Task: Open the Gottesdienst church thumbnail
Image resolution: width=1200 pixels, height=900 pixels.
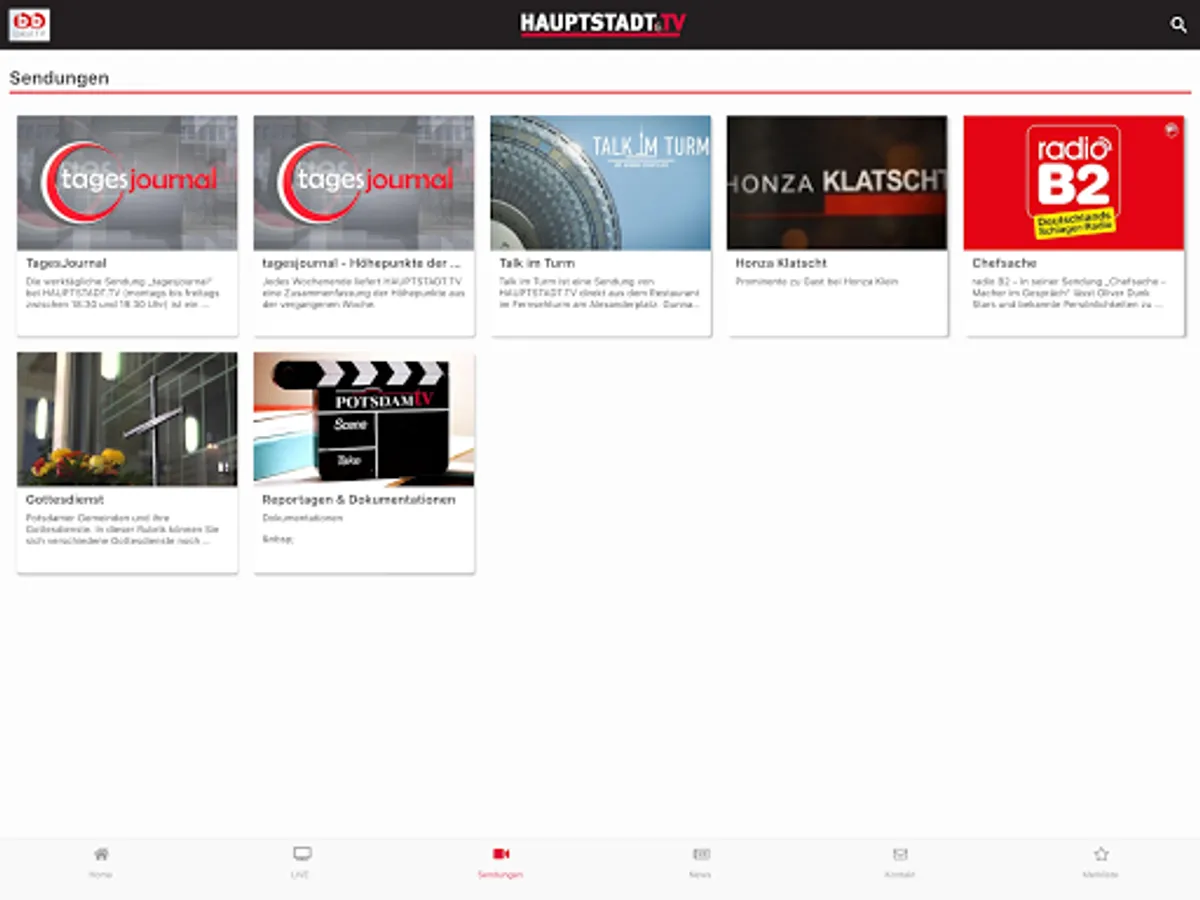Action: [x=127, y=419]
